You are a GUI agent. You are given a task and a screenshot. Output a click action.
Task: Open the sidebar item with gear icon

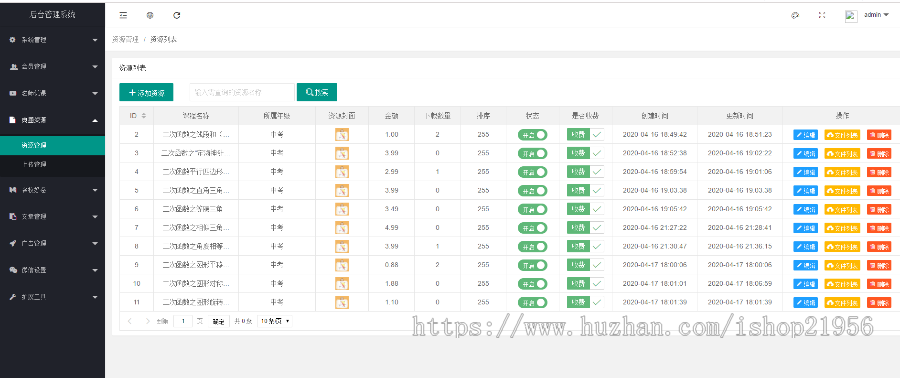click(x=52, y=40)
